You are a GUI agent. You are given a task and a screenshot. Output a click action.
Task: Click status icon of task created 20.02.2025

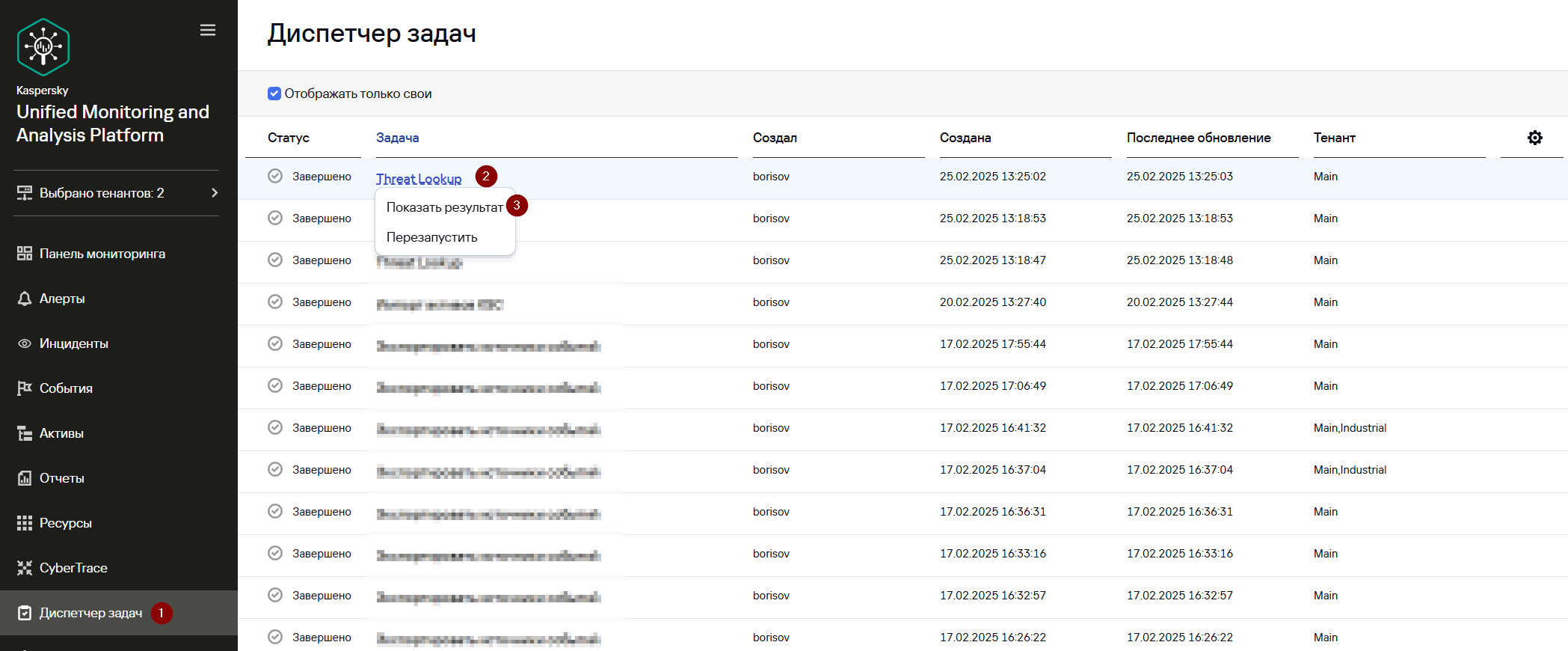(275, 302)
